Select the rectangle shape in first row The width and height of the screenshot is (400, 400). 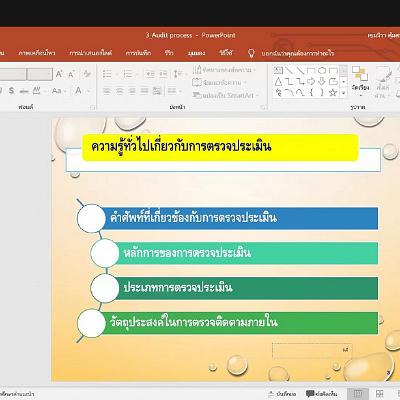click(x=311, y=70)
